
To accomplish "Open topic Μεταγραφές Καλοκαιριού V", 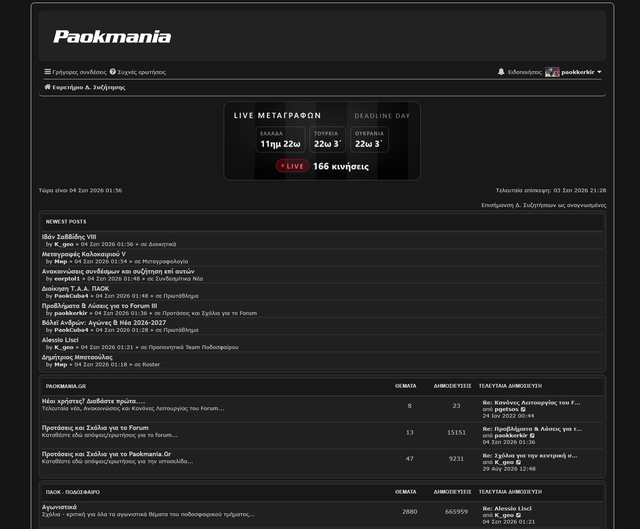I will [x=84, y=254].
